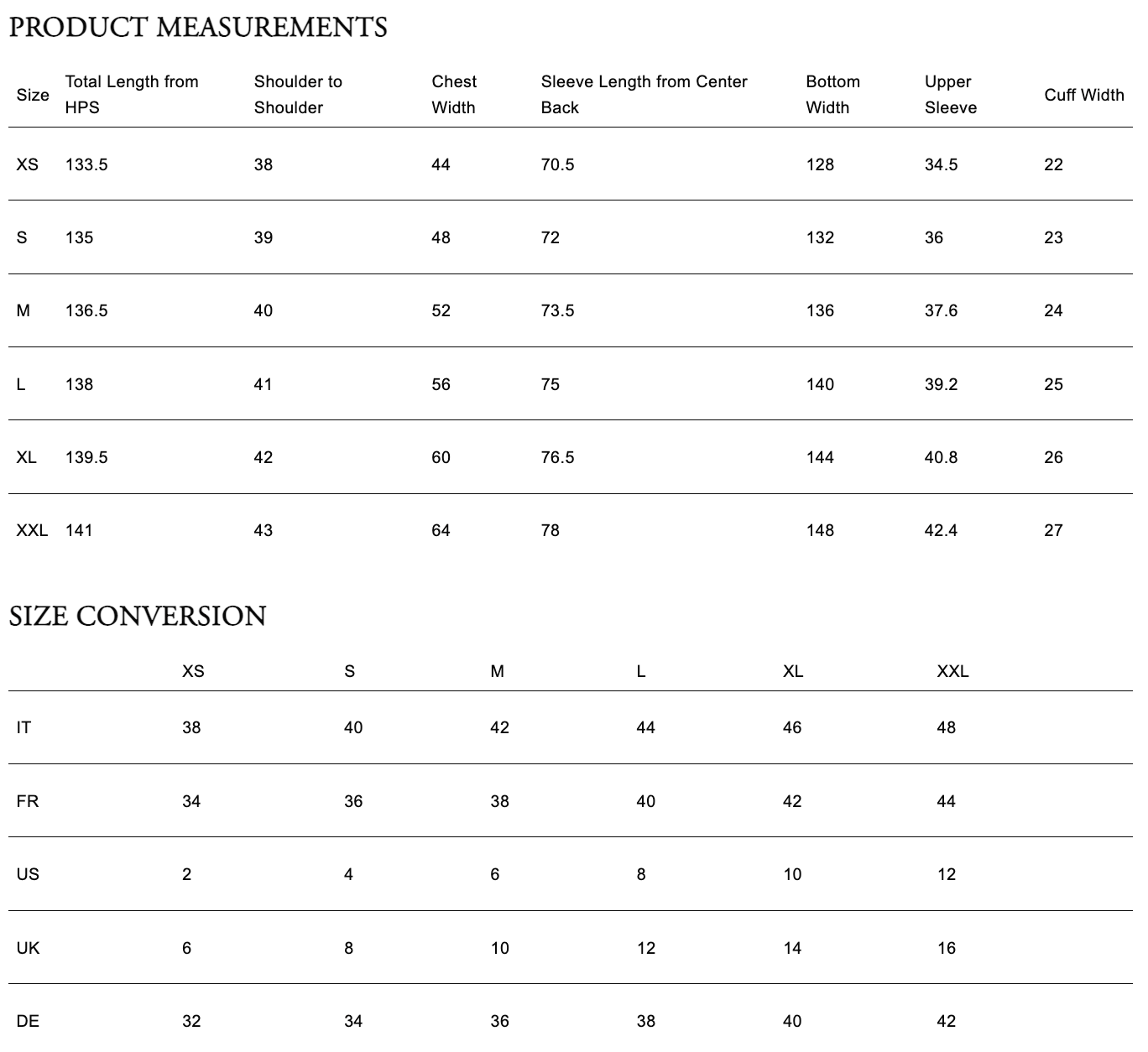Click the PRODUCT MEASUREMENTS heading
Viewport: 1148px width, 1052px height.
click(x=198, y=28)
